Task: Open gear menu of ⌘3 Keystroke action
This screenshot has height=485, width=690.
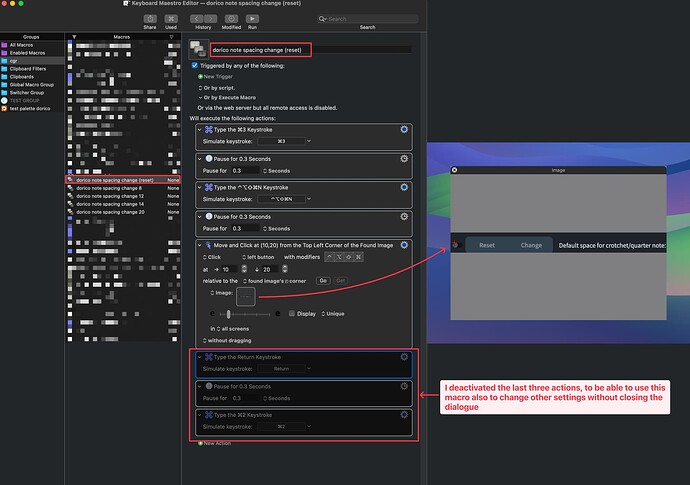Action: coord(404,129)
